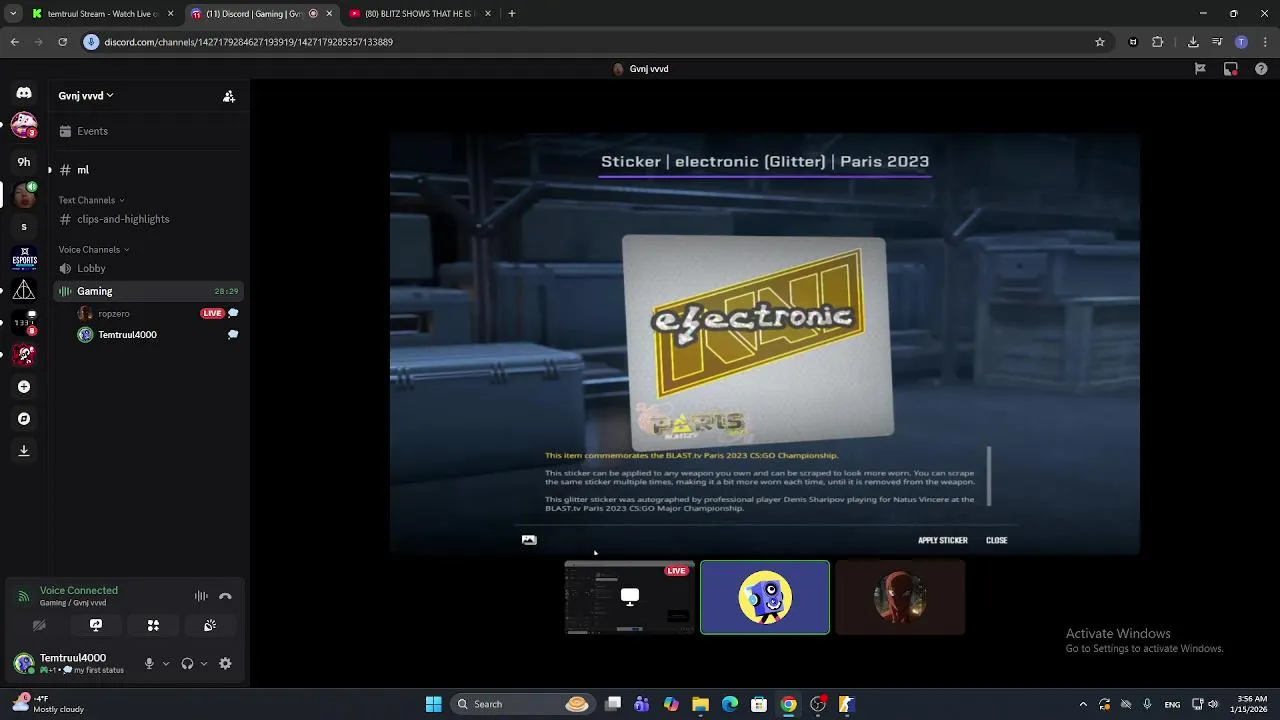Click APPLY STICKER button in stream

click(x=942, y=541)
